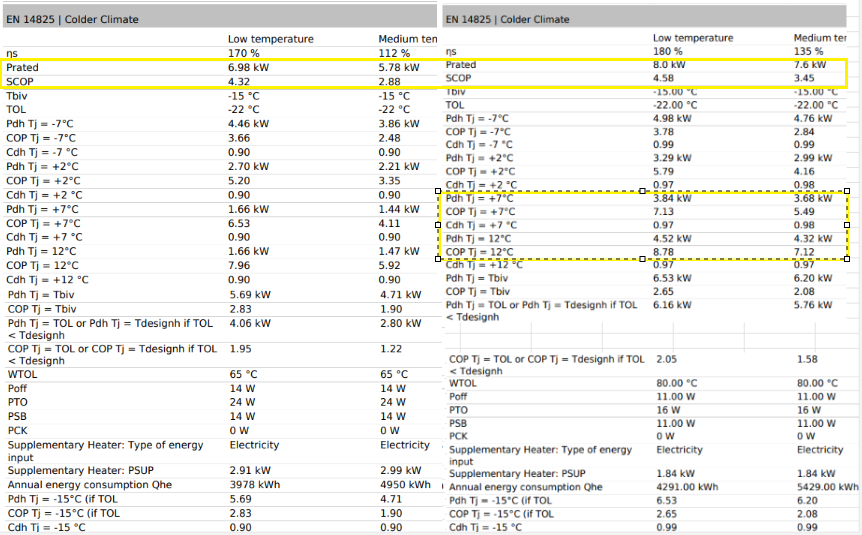Click middle-left handle of dashed selection box
862x535 pixels.
440,224
